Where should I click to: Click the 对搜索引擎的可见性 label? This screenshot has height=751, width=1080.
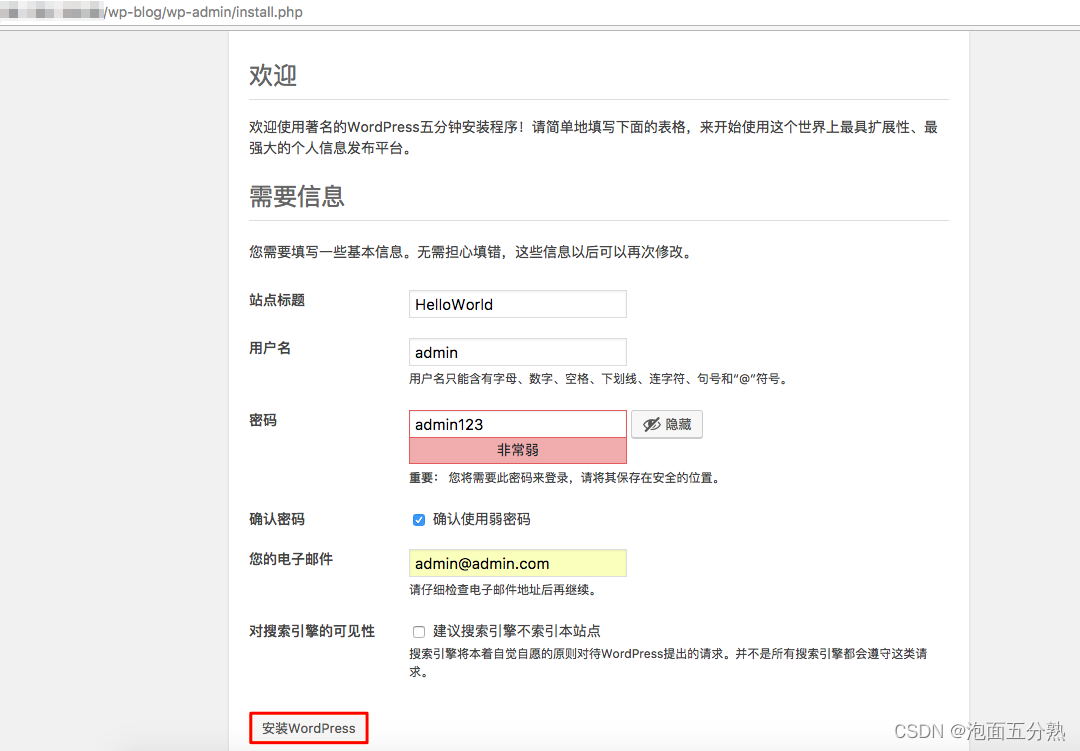(x=312, y=631)
